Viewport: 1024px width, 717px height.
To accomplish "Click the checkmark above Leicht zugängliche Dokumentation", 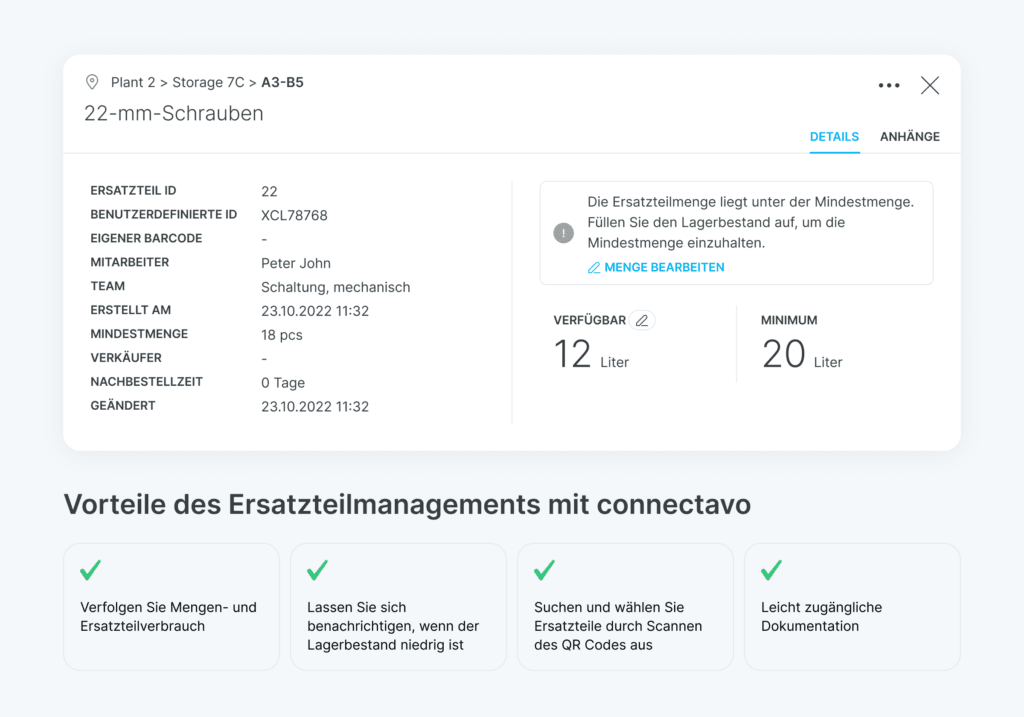I will [771, 571].
